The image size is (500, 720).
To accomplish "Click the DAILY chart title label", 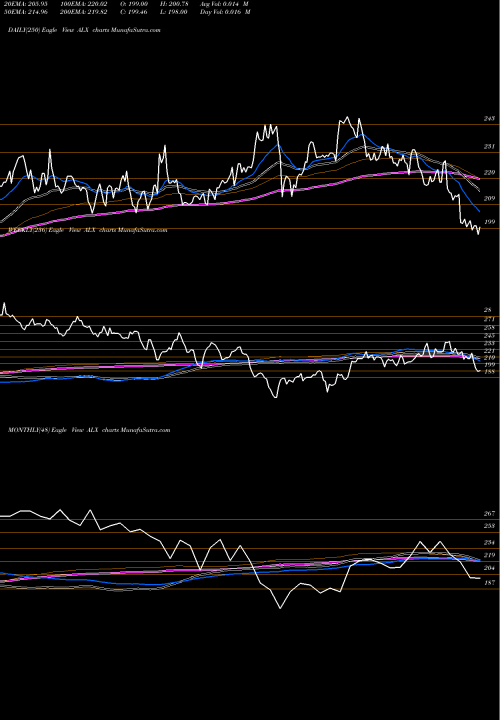I will (84, 30).
